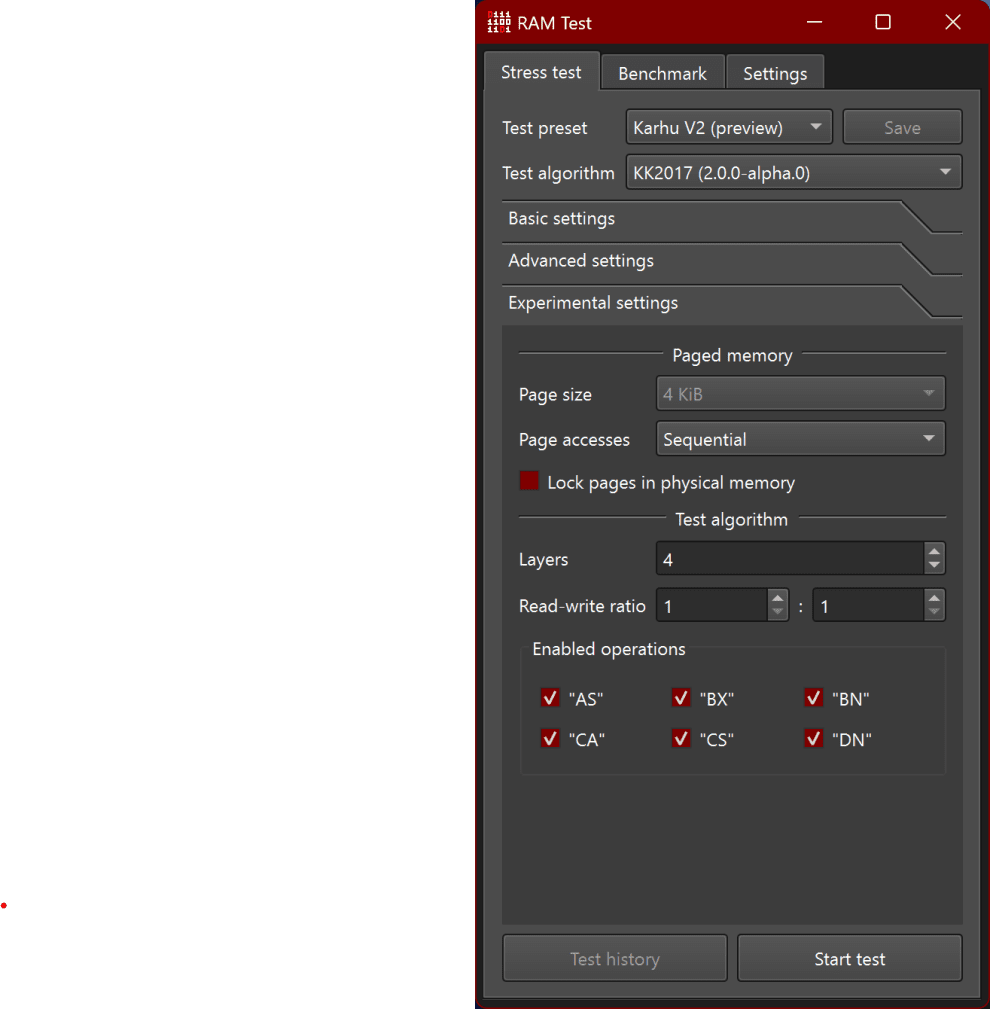
Task: Increase the read ratio value
Action: pyautogui.click(x=778, y=598)
